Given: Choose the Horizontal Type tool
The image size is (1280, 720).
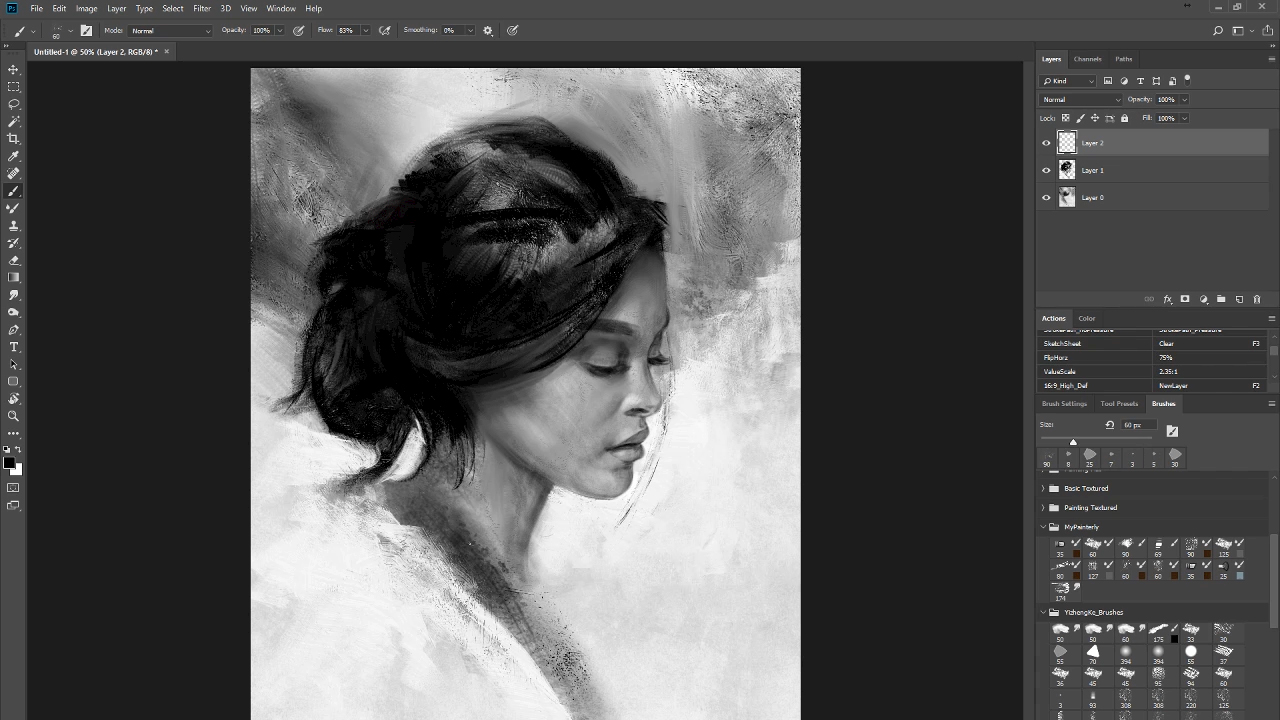Looking at the screenshot, I should (x=14, y=347).
